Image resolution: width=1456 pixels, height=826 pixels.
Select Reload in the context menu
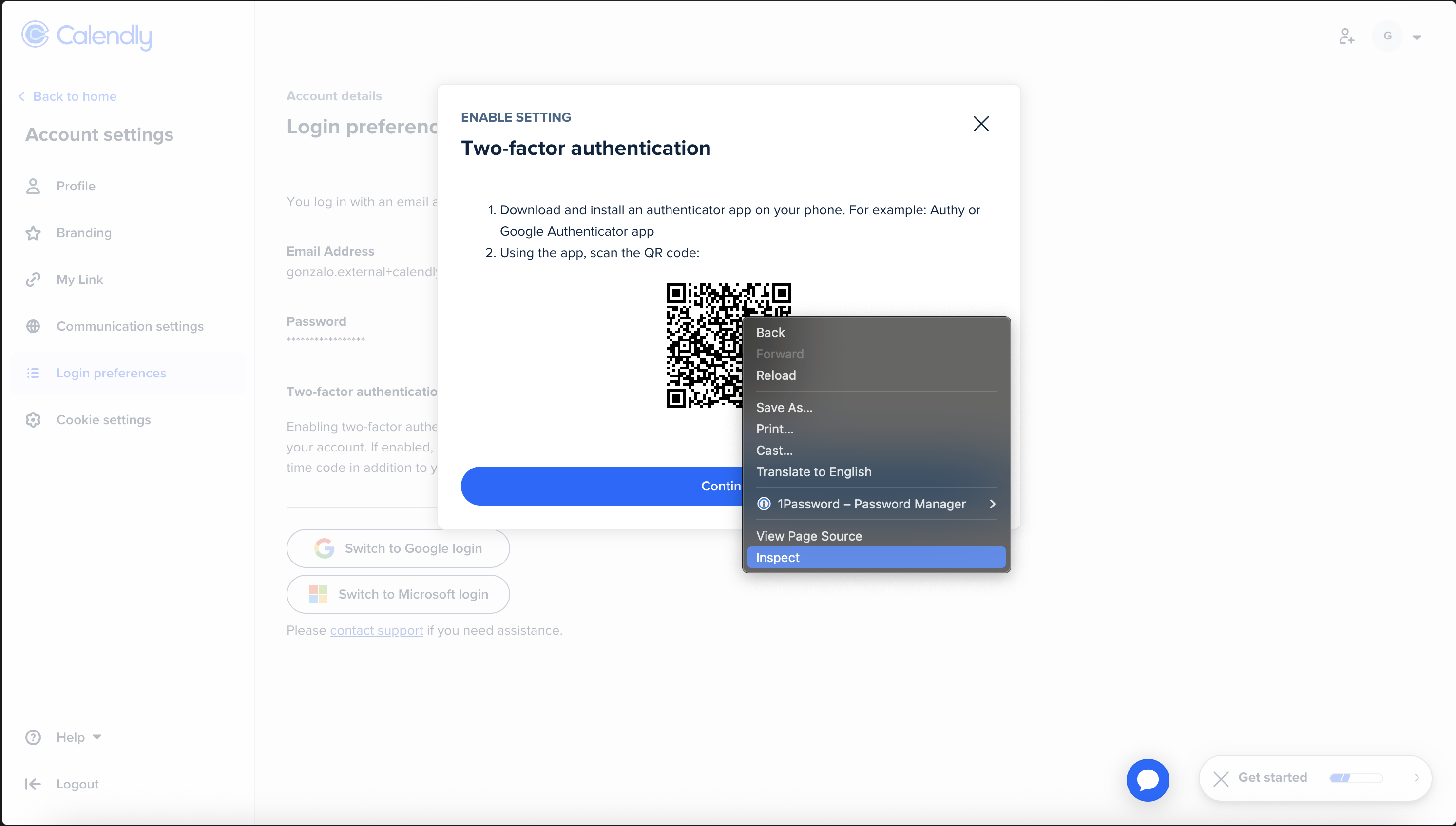pyautogui.click(x=776, y=375)
